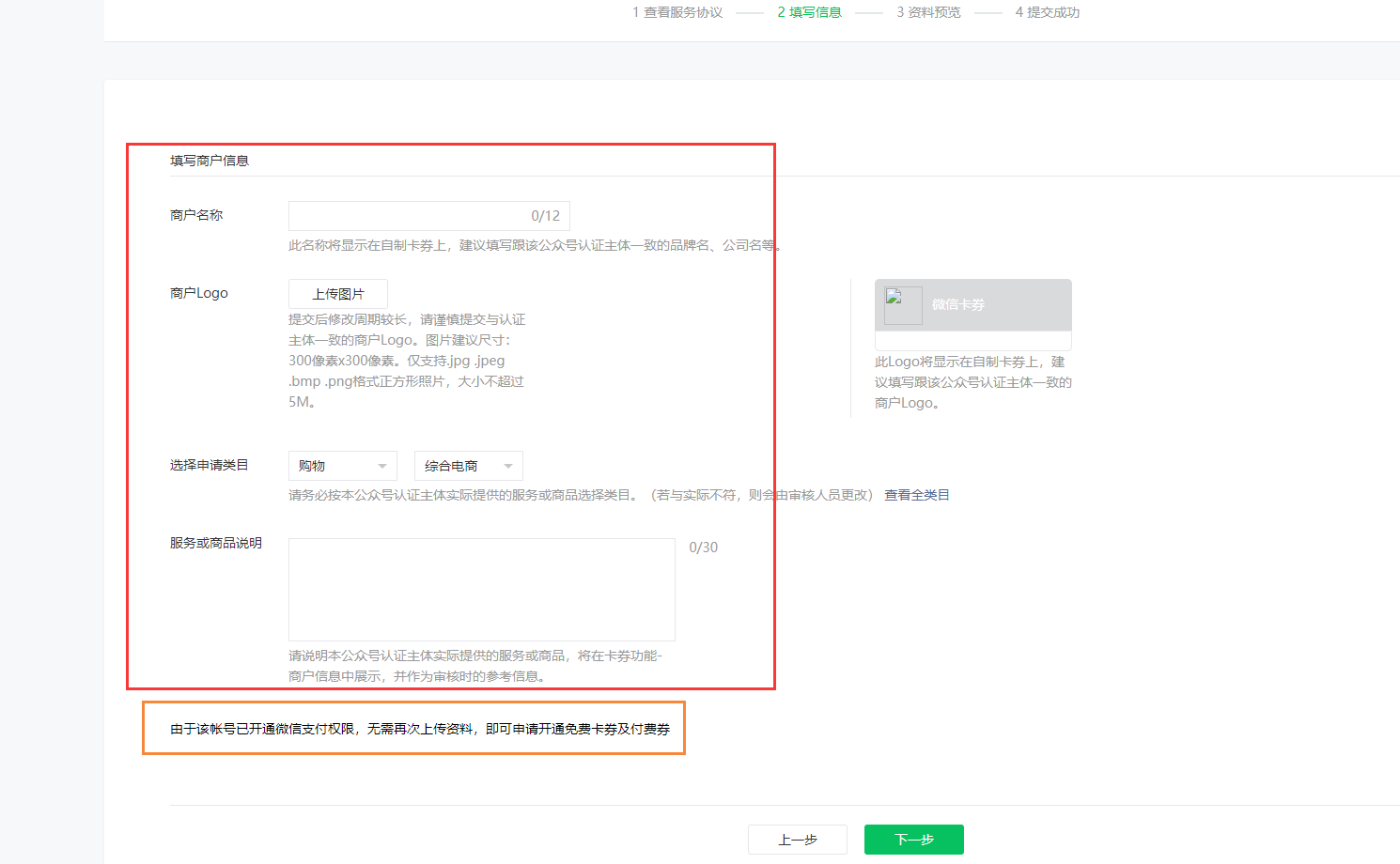Expand the 综合电商 subcategory dropdown

[x=468, y=466]
